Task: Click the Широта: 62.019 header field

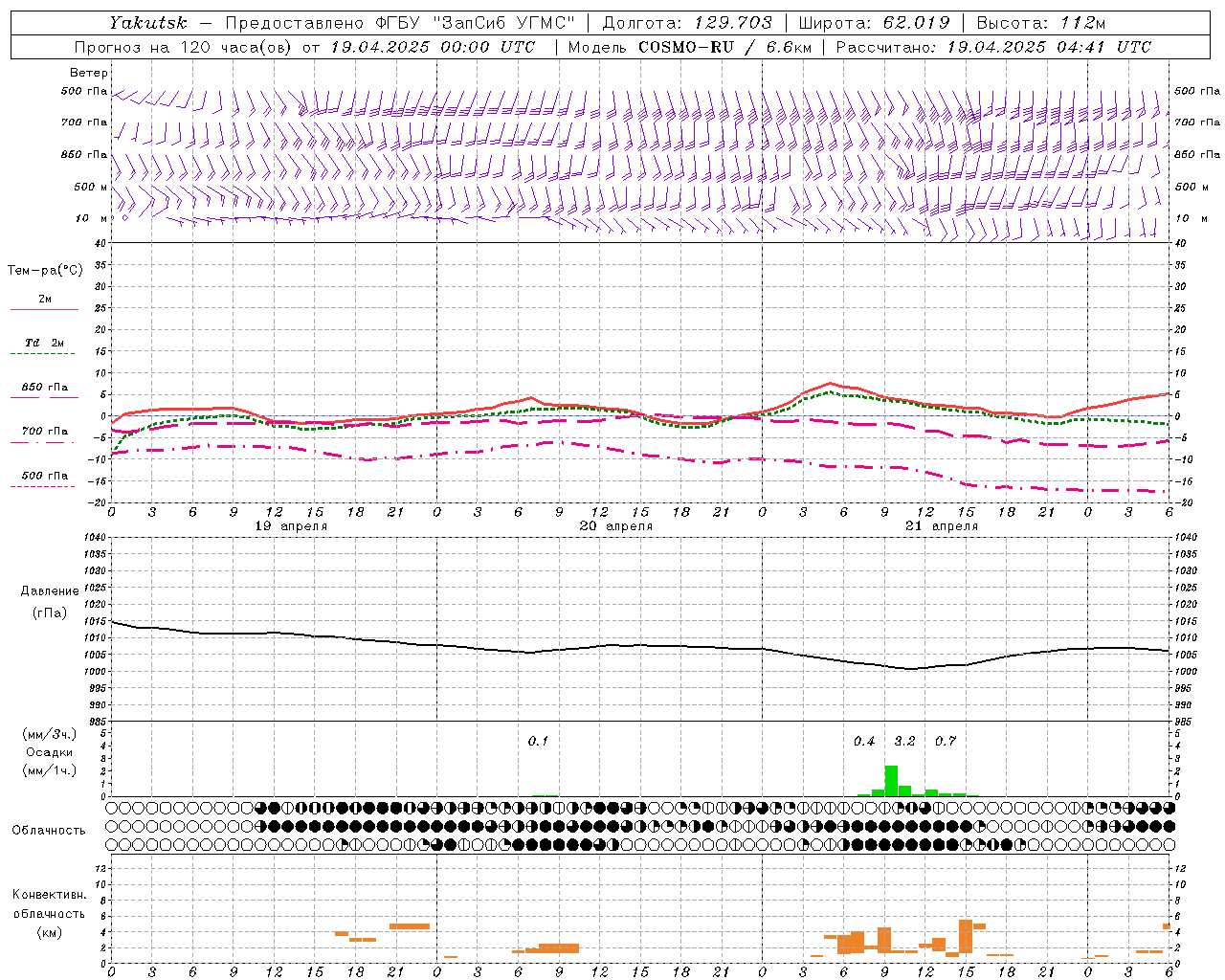Action: tap(874, 23)
